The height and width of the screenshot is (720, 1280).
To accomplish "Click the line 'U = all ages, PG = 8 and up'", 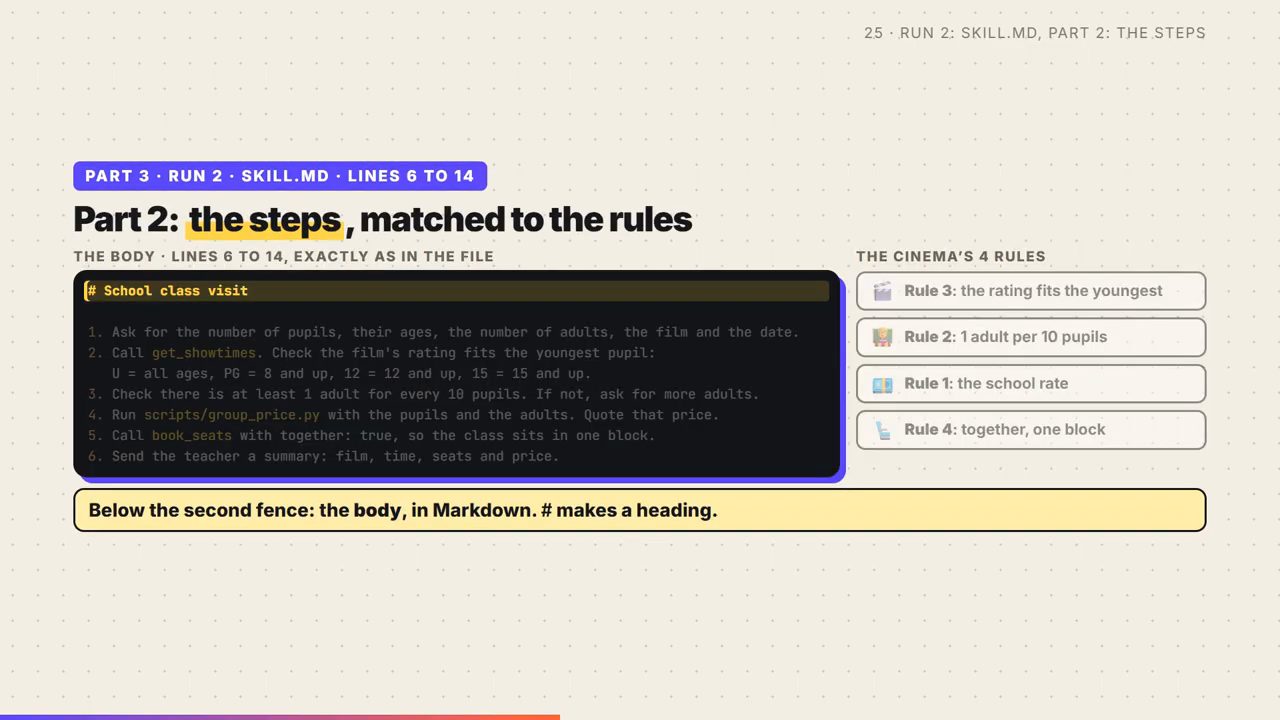I will pos(351,374).
